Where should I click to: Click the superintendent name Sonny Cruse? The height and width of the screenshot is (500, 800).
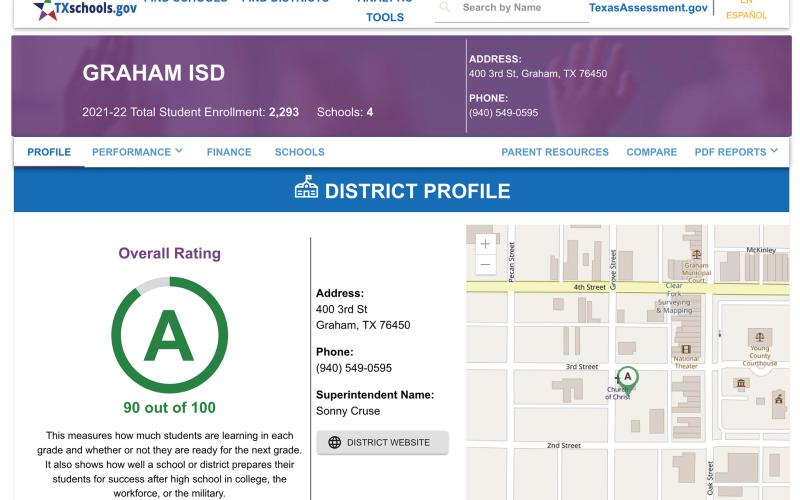(x=348, y=411)
